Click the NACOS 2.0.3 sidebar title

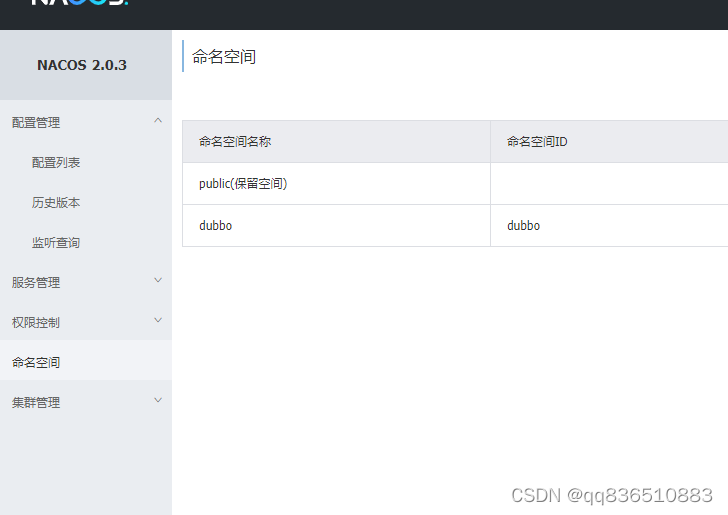(x=82, y=65)
